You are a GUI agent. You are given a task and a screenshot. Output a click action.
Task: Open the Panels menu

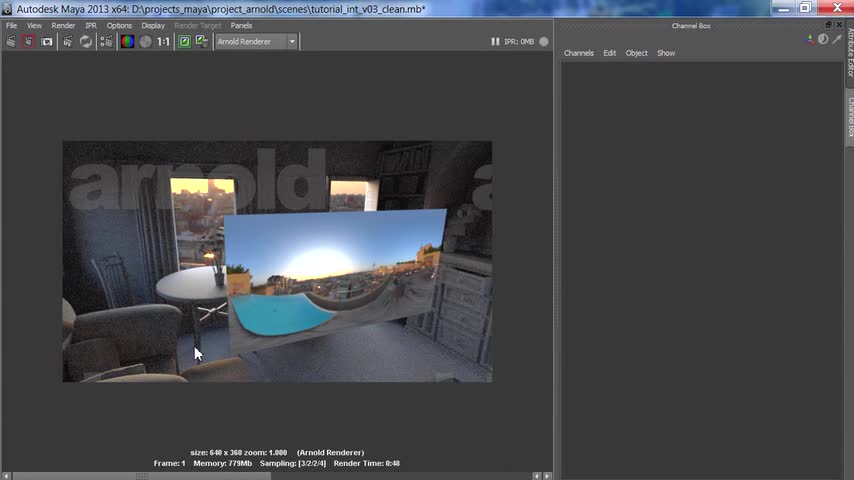pos(241,26)
